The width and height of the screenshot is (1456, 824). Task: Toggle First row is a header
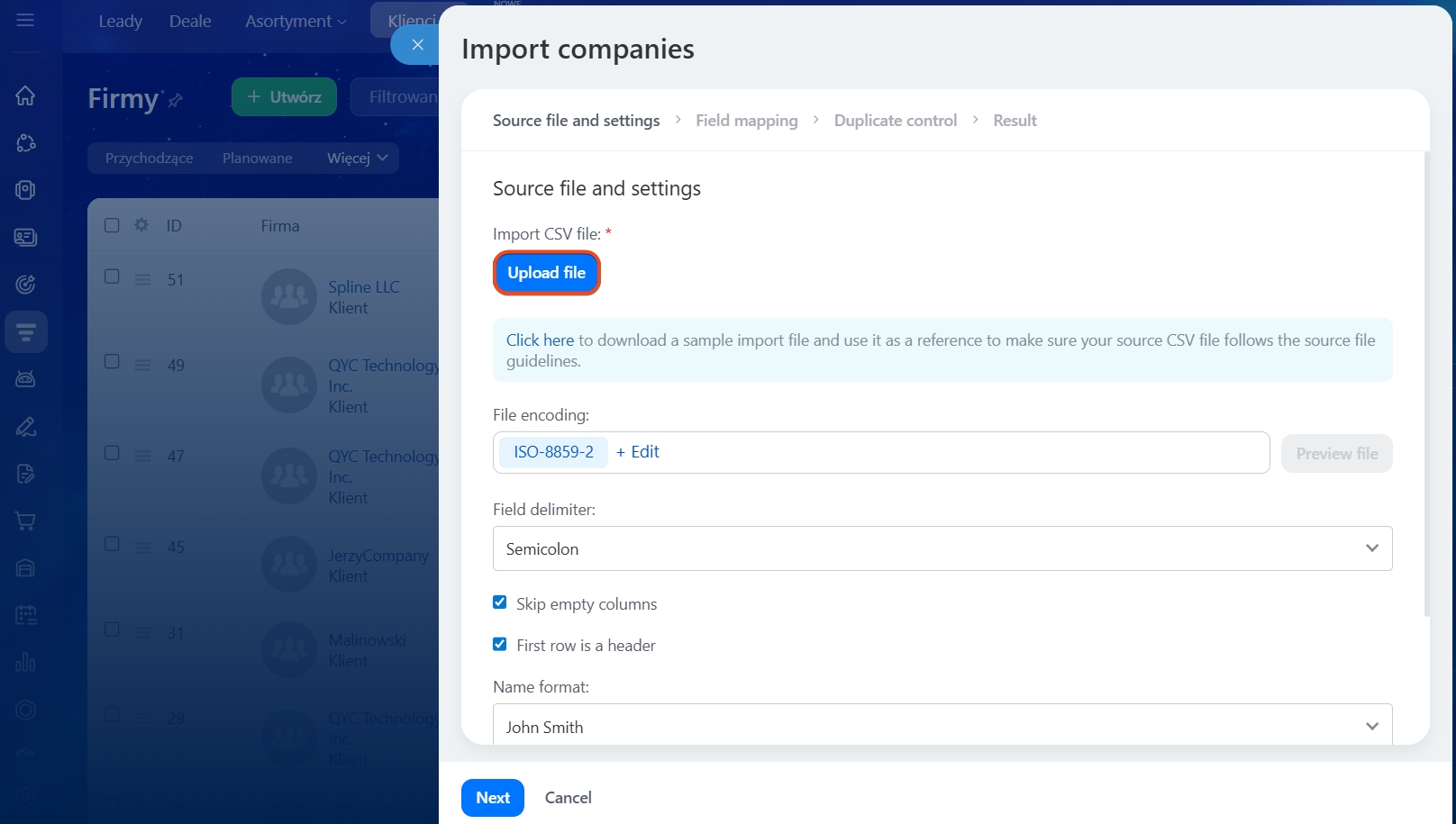click(500, 644)
